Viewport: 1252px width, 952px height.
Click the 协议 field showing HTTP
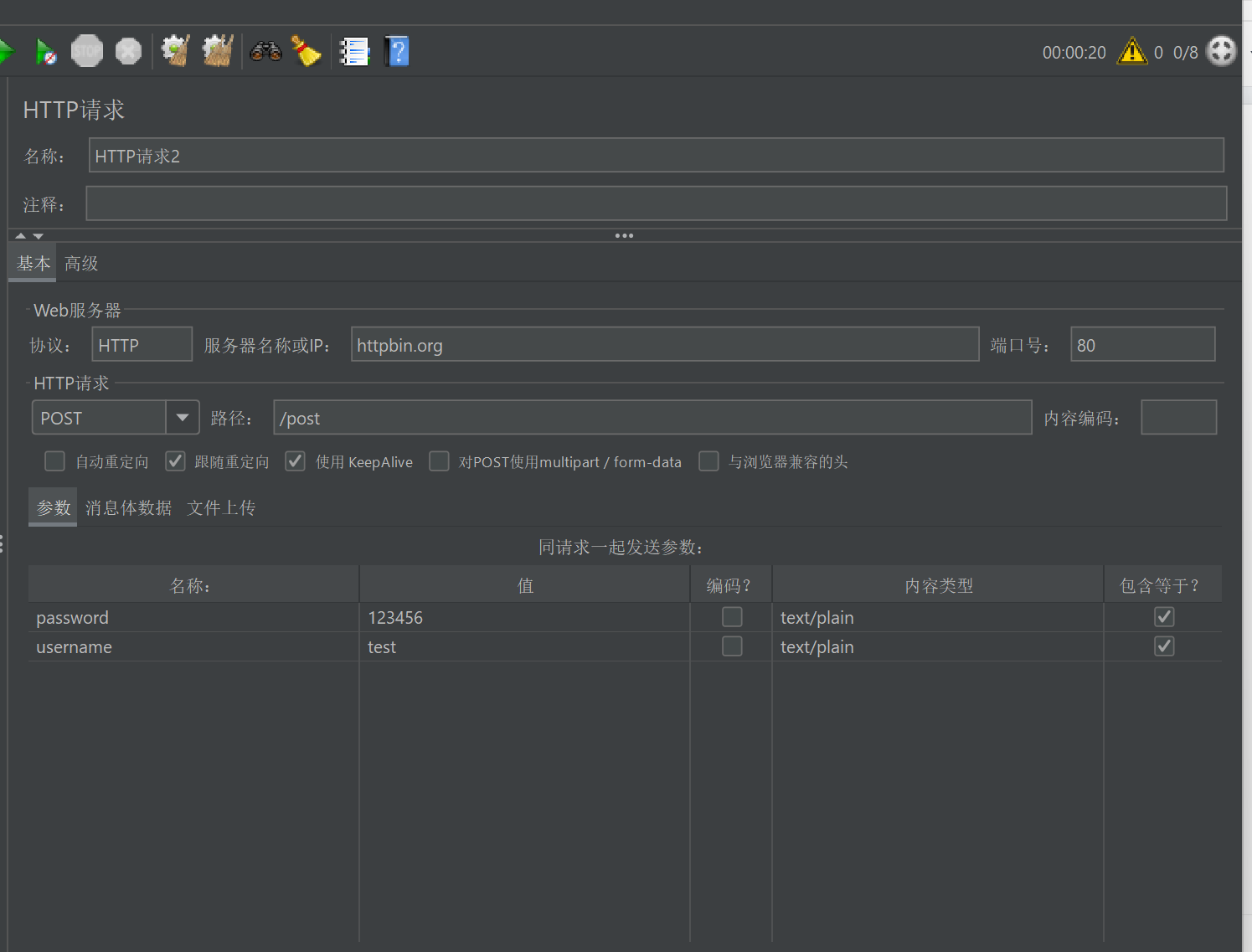tap(142, 345)
